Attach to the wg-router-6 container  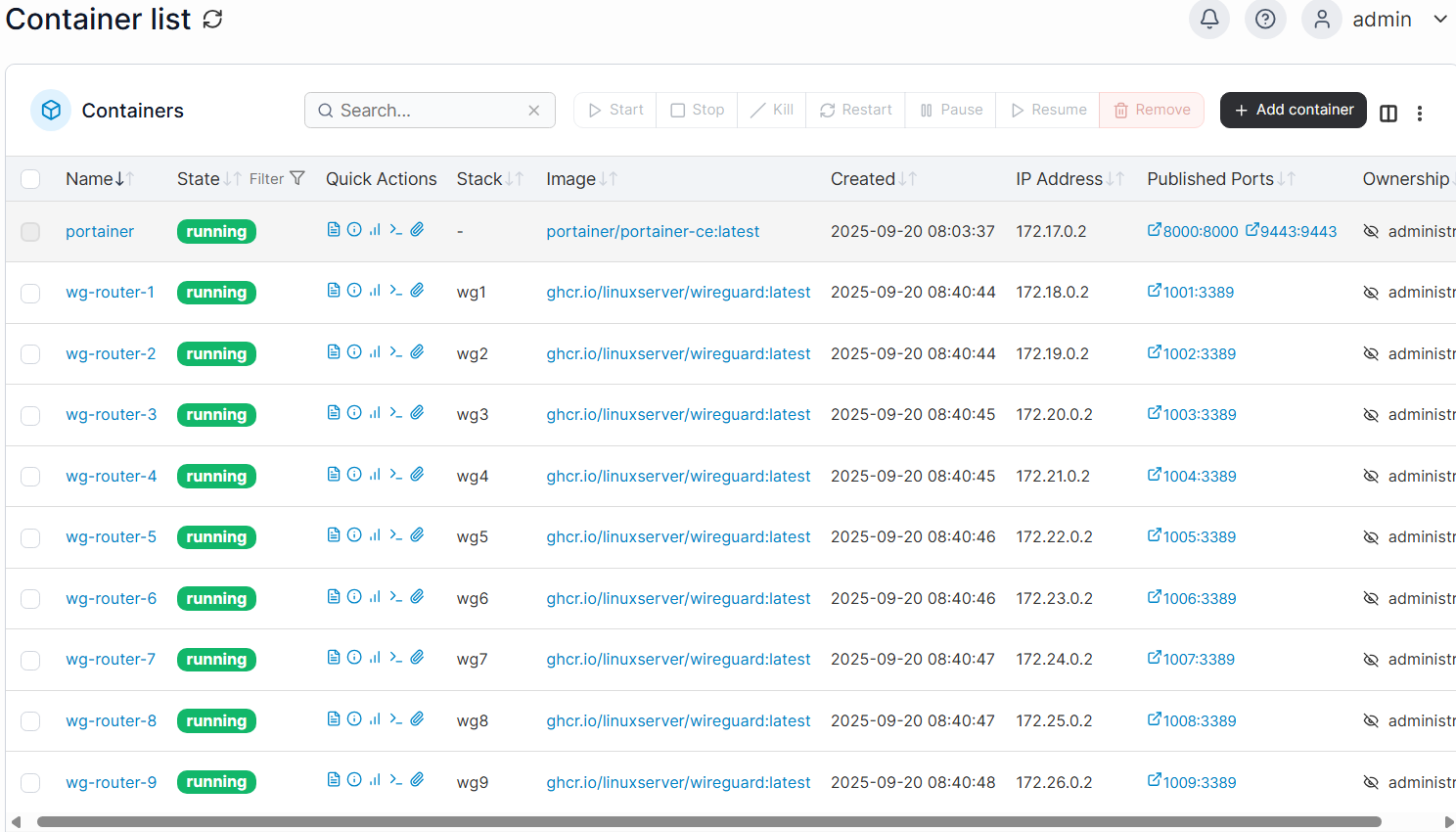click(x=417, y=596)
